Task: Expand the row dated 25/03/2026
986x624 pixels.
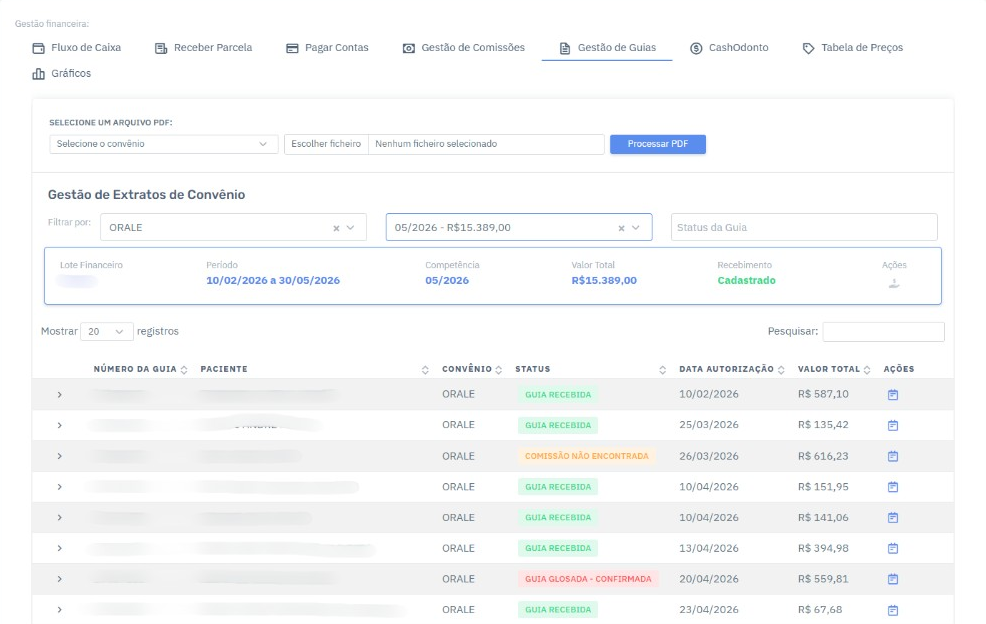Action: tap(60, 425)
